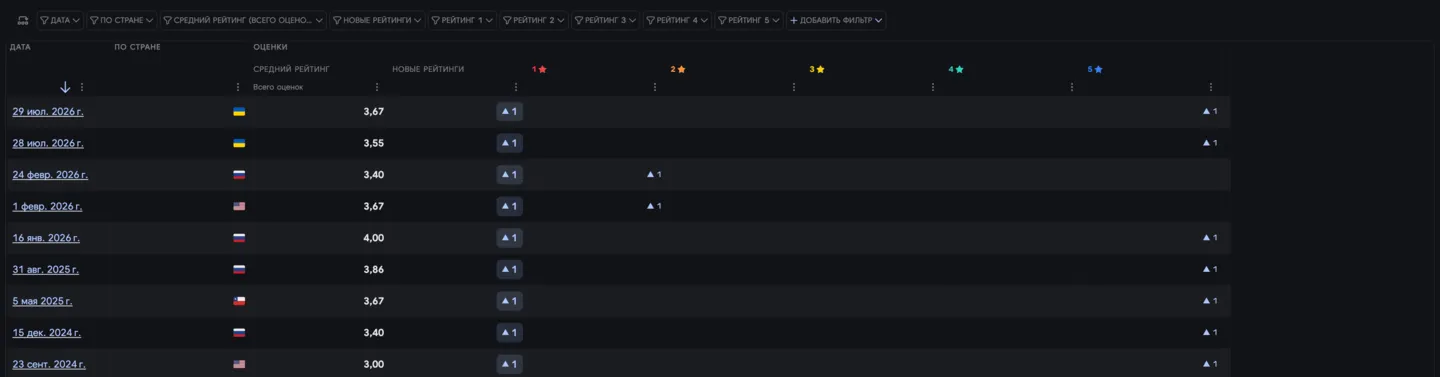Click the Ukraine flag in 29 июл. 2026 row
This screenshot has width=1440, height=377.
239,112
